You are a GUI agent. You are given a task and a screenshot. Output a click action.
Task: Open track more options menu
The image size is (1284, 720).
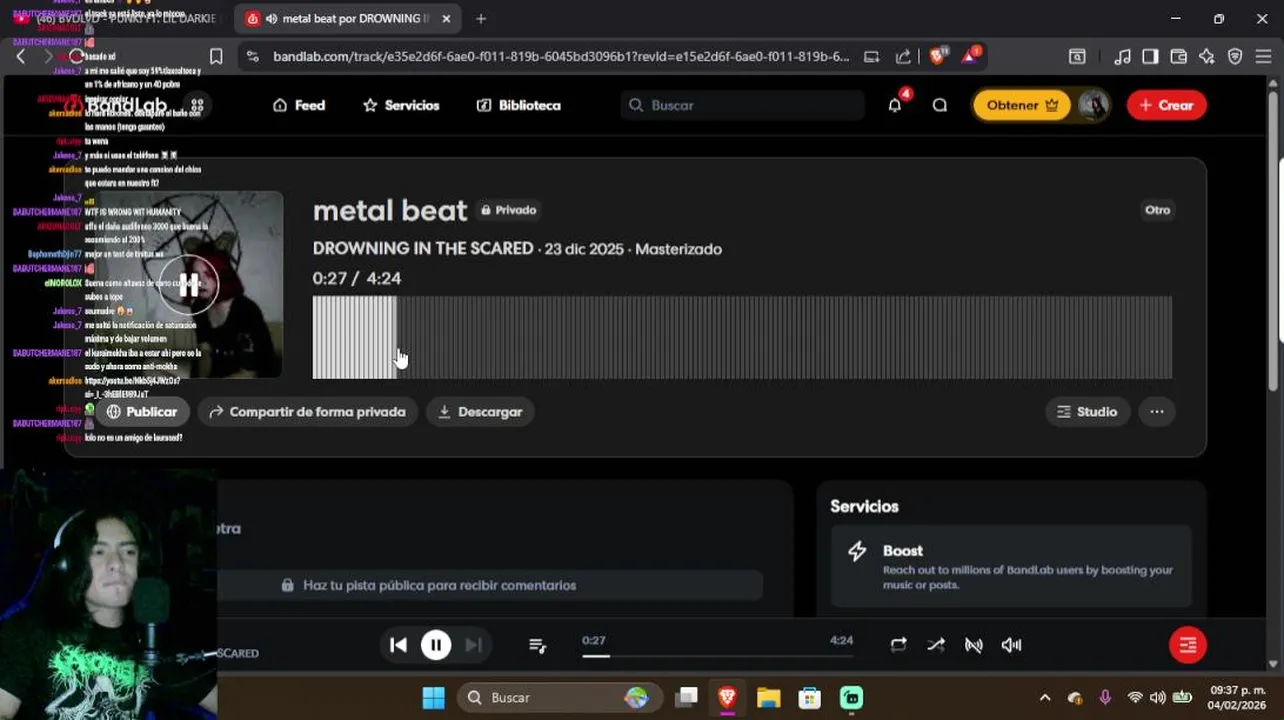[x=1157, y=411]
